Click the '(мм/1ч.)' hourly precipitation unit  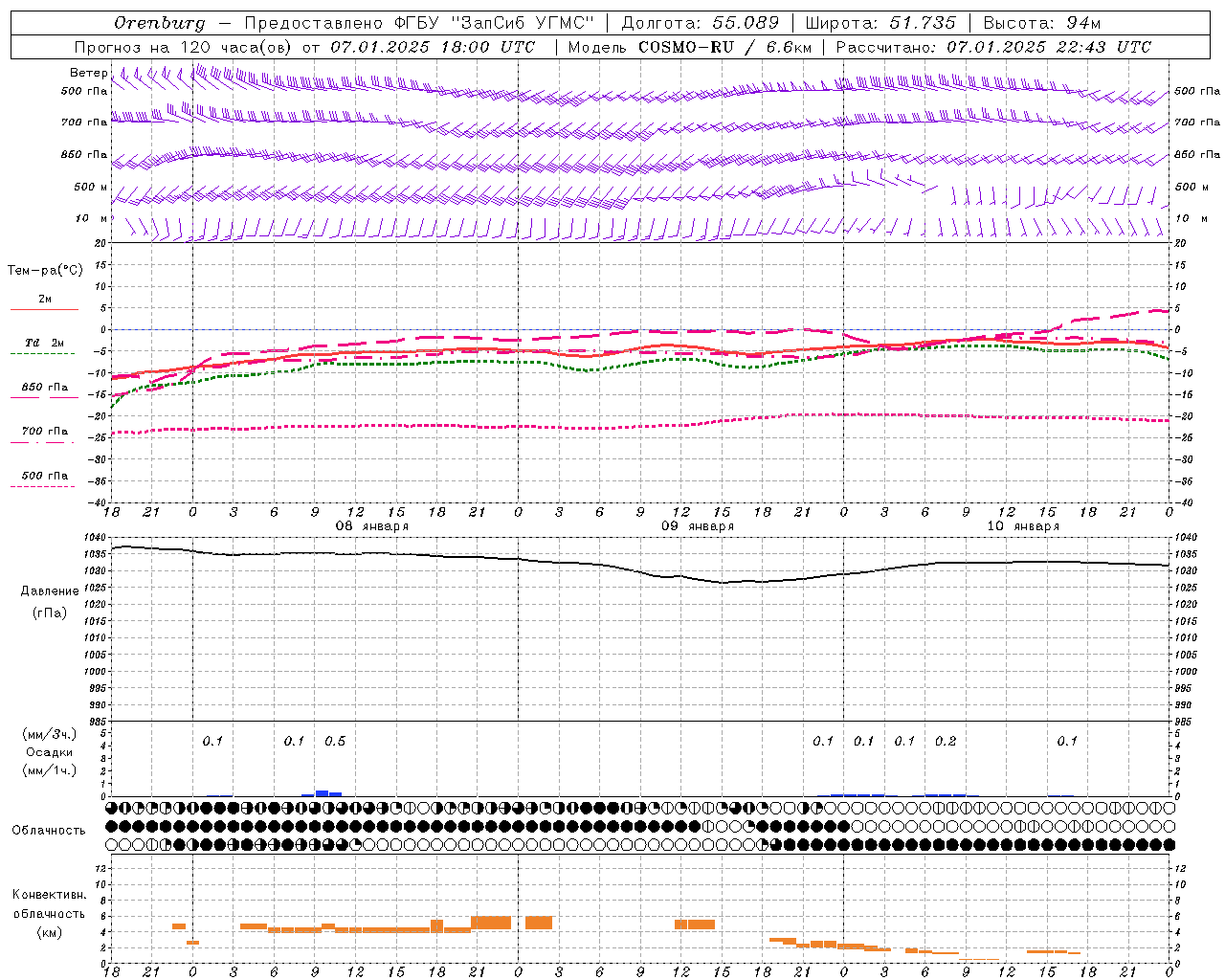coord(50,770)
